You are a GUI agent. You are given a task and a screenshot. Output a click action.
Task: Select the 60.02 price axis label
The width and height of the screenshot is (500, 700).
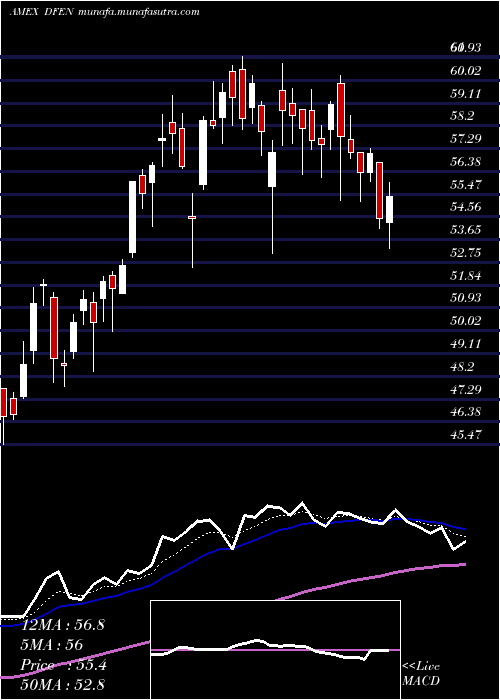click(x=466, y=70)
